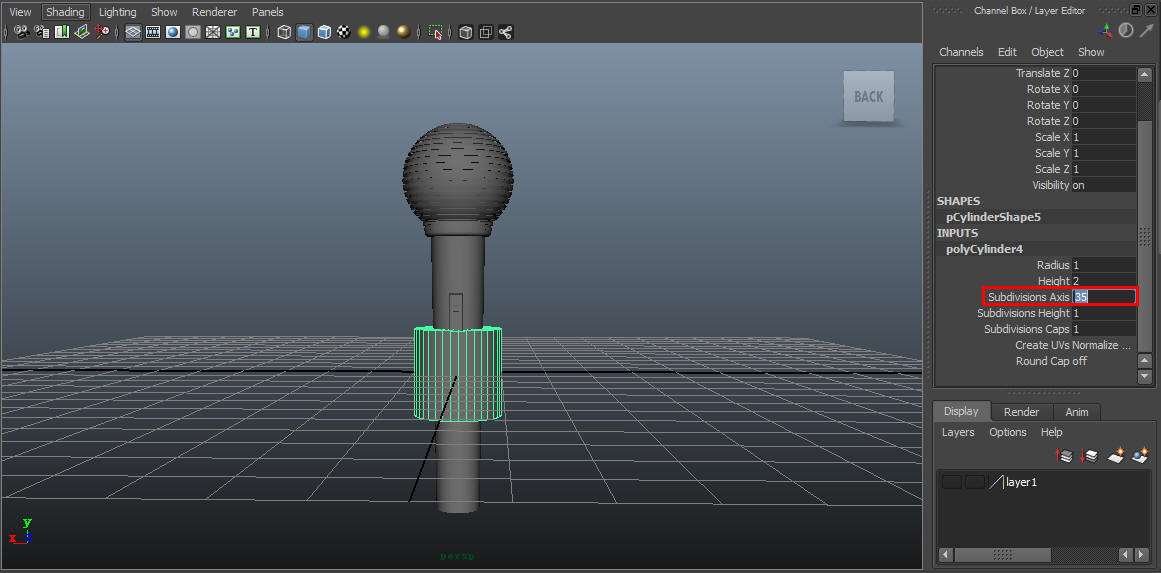Screen dimensions: 1161x573
Task: Click the Move Layer Up icon
Action: [1064, 456]
